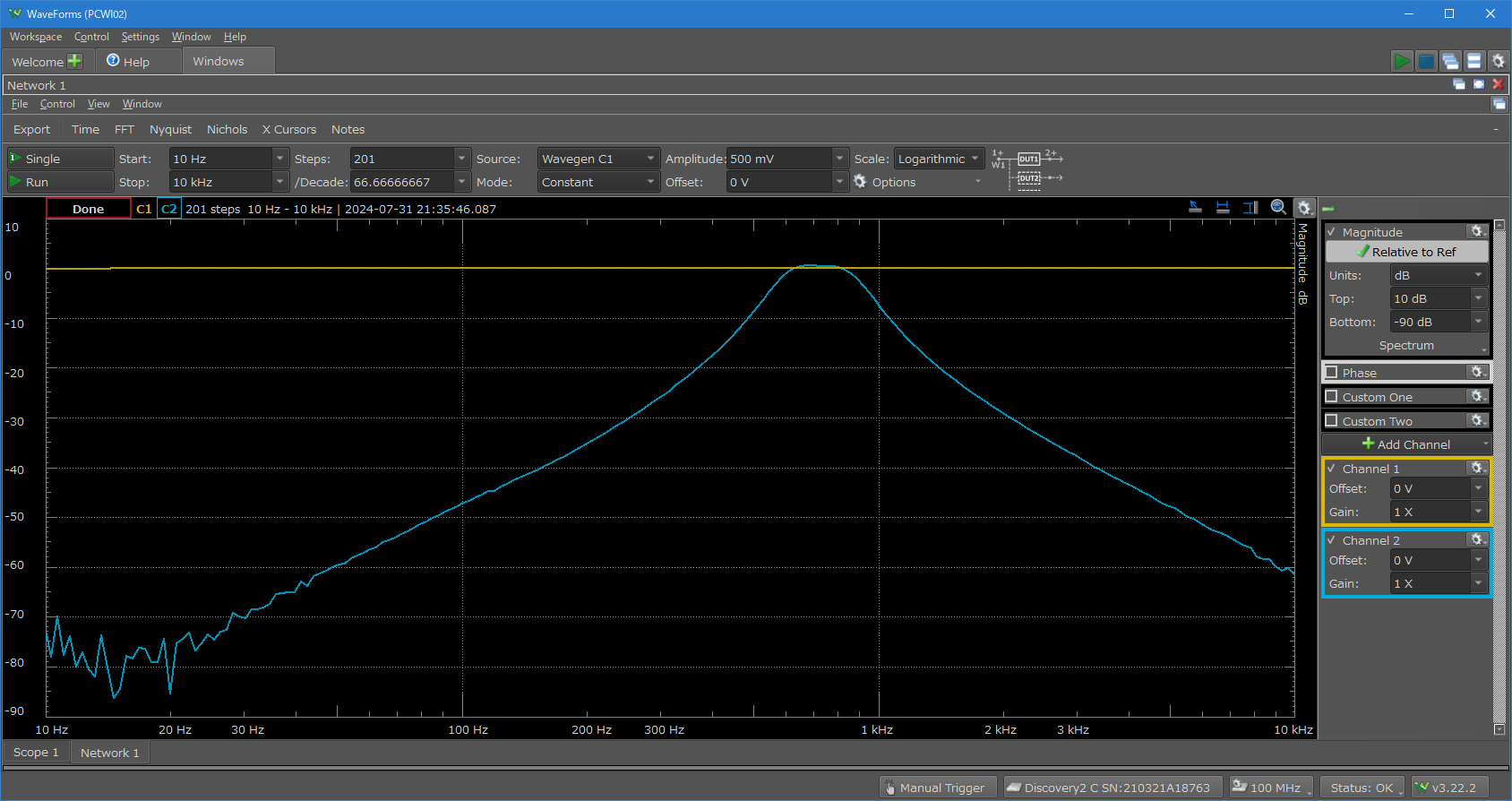
Task: Click the Discovery2 device icon in status bar
Action: tap(1014, 788)
